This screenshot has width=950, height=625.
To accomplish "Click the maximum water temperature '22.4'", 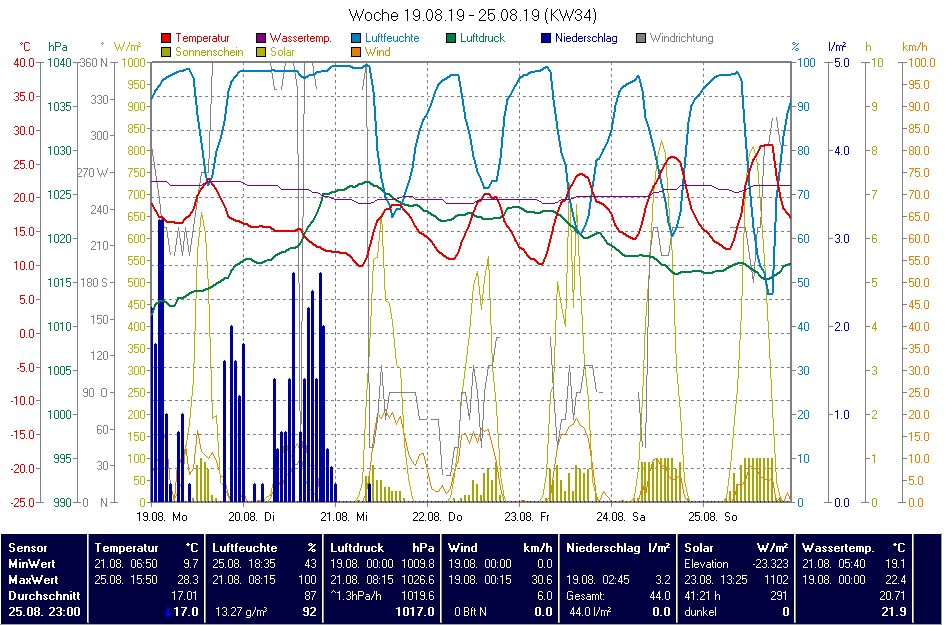I will point(895,580).
